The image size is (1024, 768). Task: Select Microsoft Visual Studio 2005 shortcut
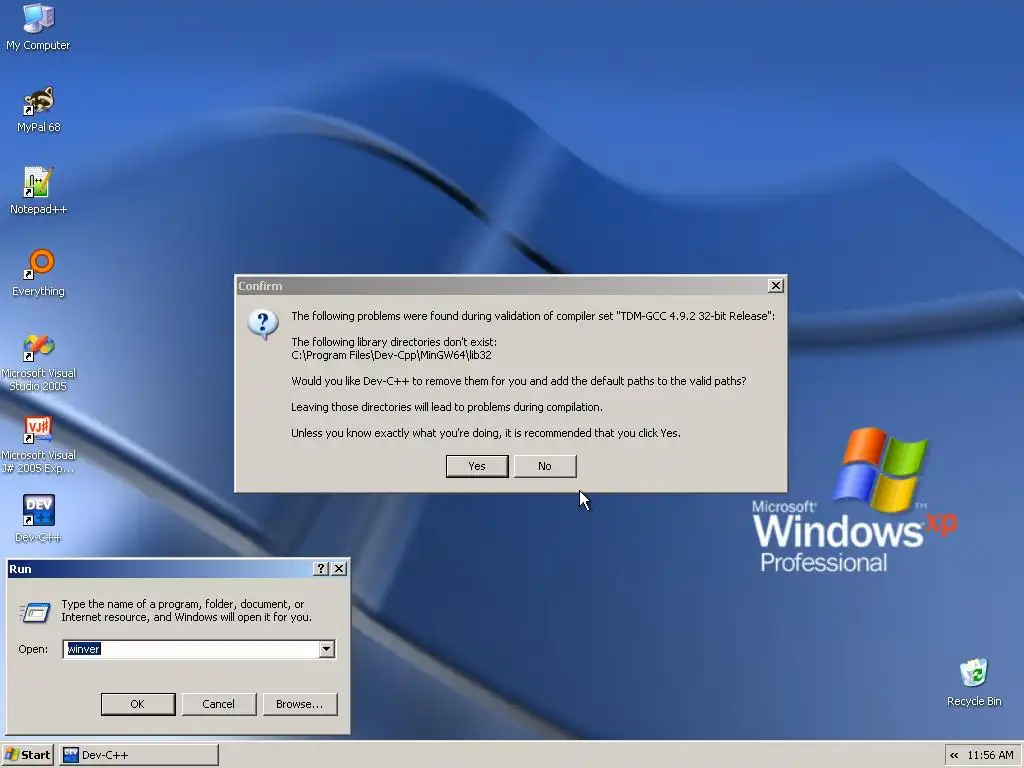pyautogui.click(x=39, y=362)
